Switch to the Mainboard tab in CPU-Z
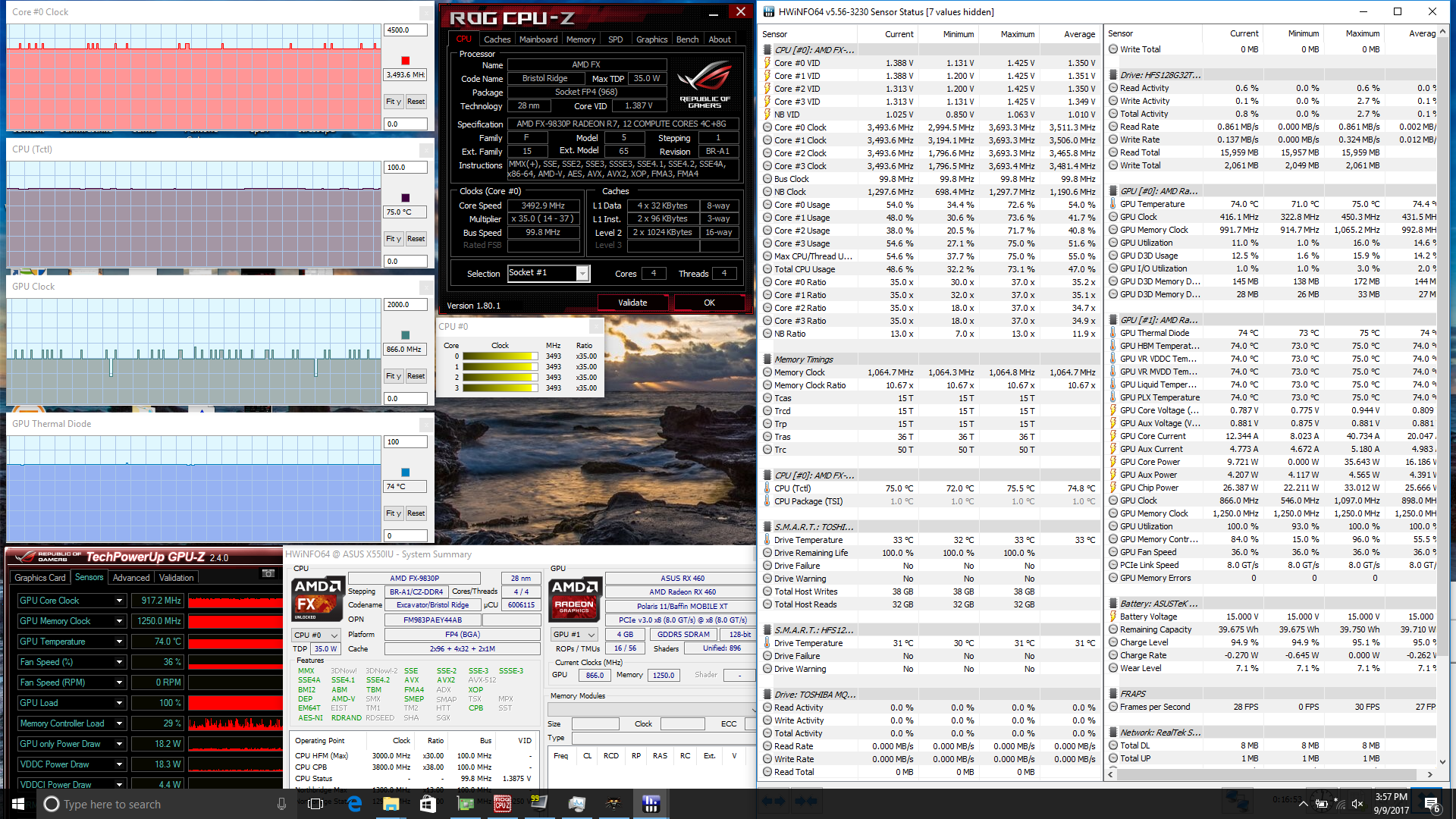Viewport: 1456px width, 819px height. point(538,39)
